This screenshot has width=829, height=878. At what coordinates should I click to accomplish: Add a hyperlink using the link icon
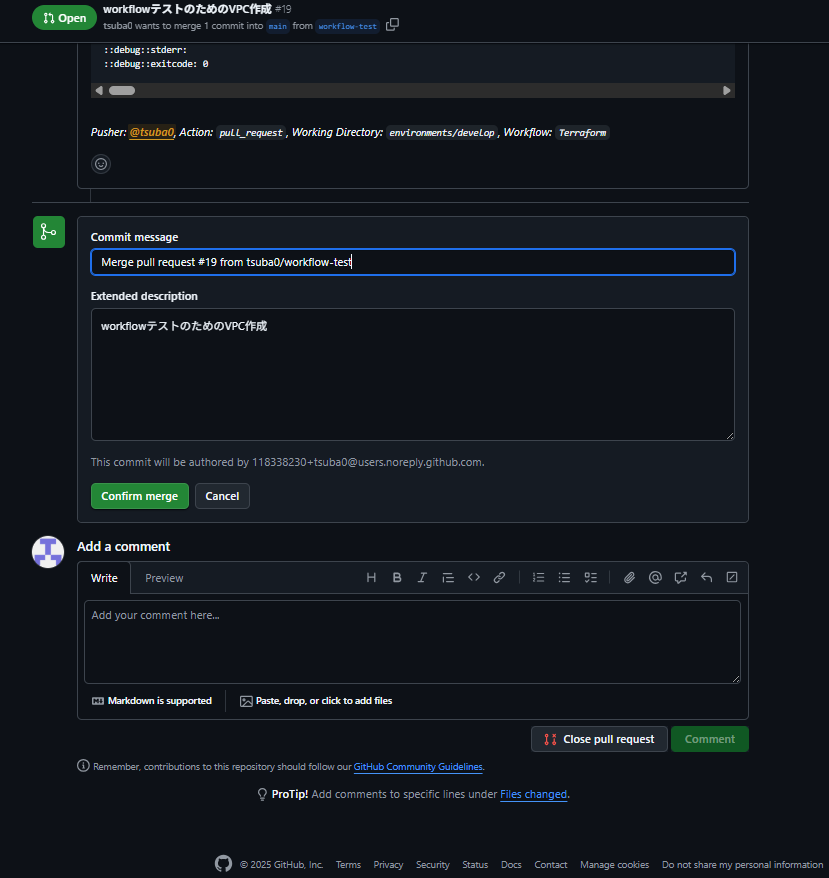click(499, 577)
